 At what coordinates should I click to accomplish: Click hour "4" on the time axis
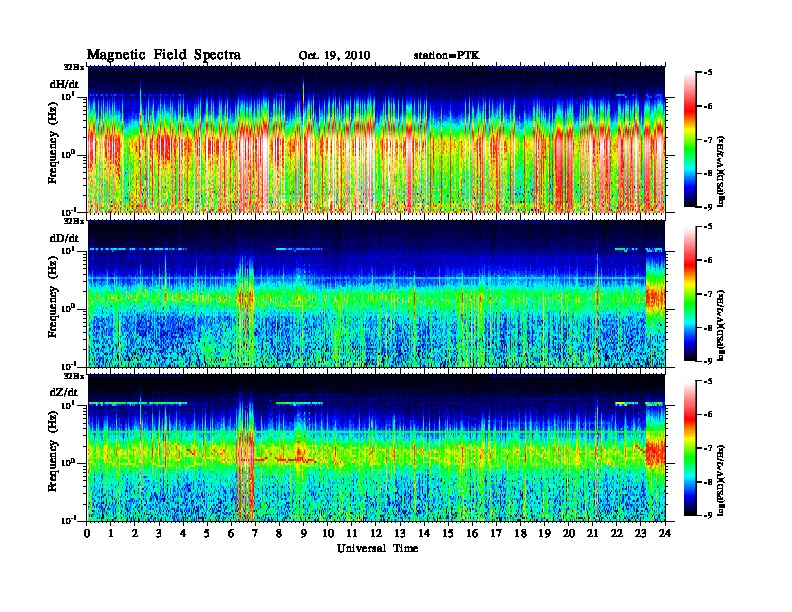(183, 533)
